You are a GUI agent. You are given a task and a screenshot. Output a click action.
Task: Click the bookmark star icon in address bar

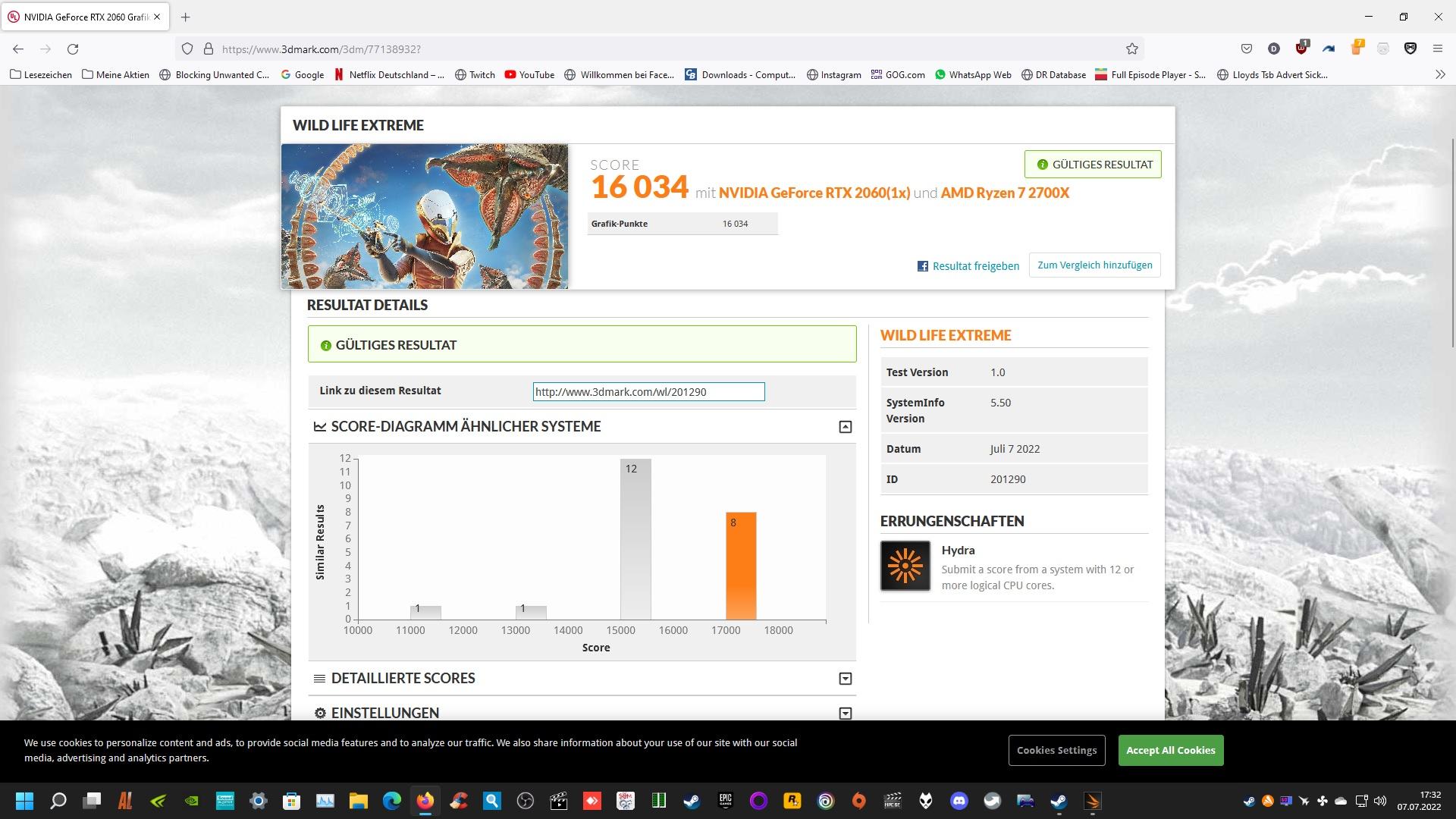click(1131, 49)
